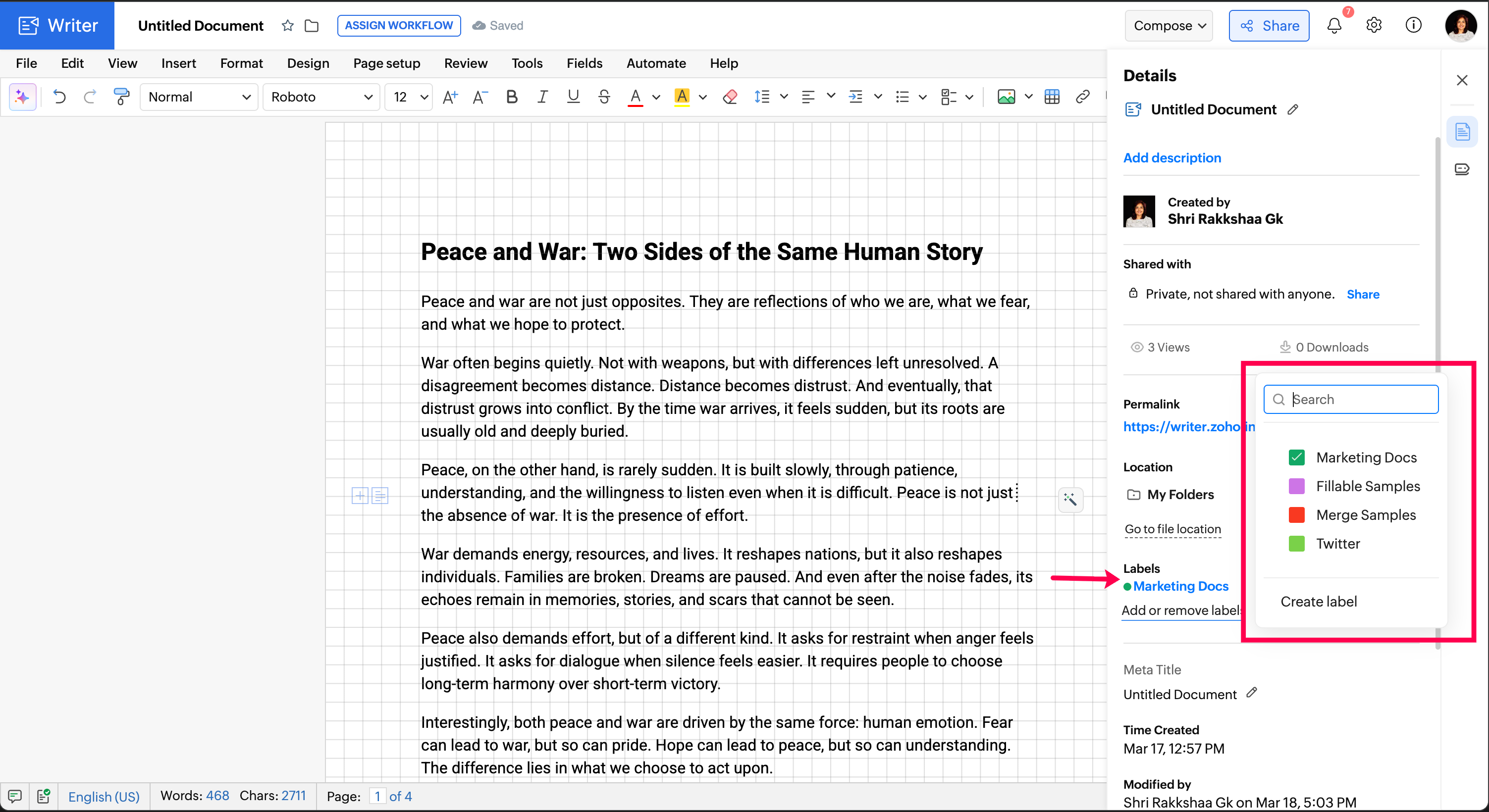Screen dimensions: 1489x812
Task: Click the clear formatting eraser icon
Action: pyautogui.click(x=730, y=97)
